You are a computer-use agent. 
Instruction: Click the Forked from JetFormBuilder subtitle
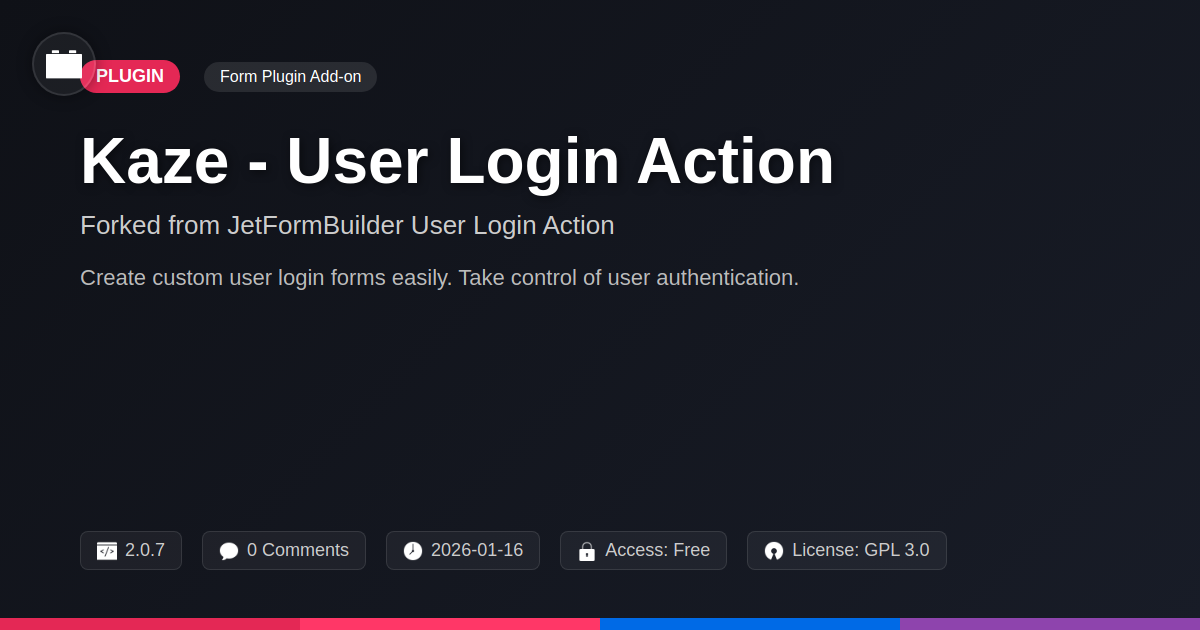tap(347, 225)
